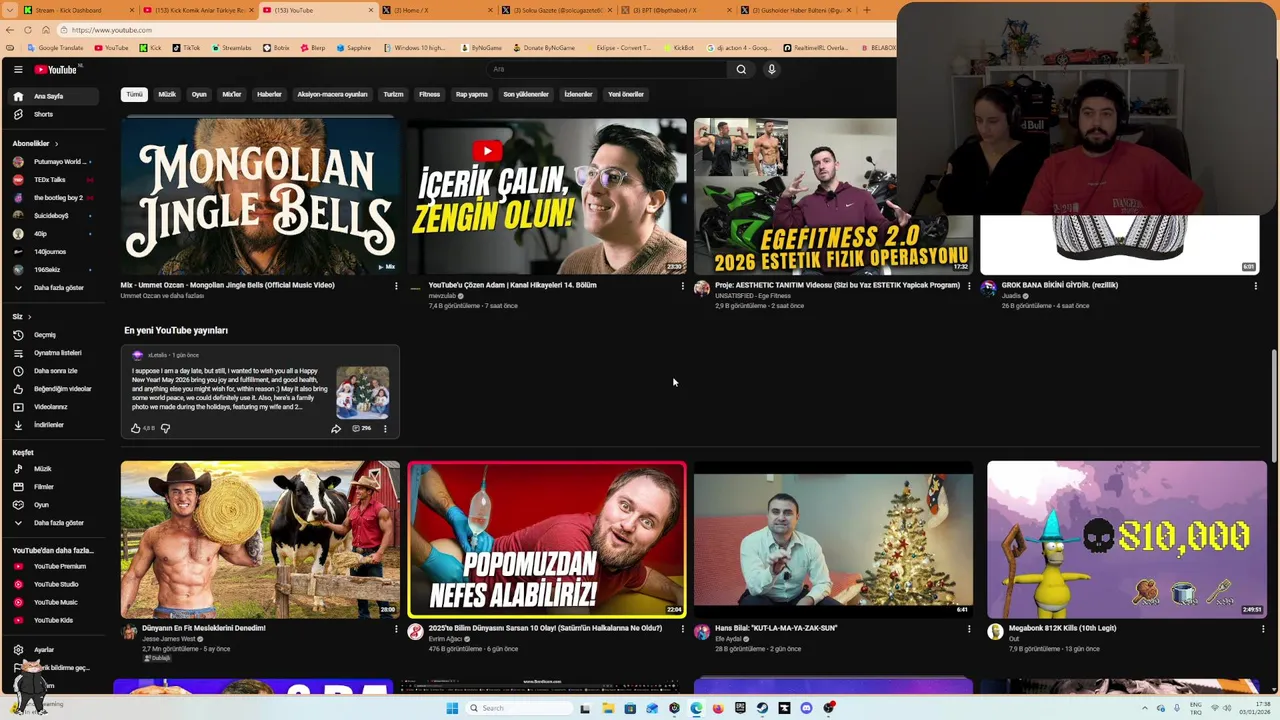Open the Streamlabs bookmark
This screenshot has height=720, width=1280.
231,48
